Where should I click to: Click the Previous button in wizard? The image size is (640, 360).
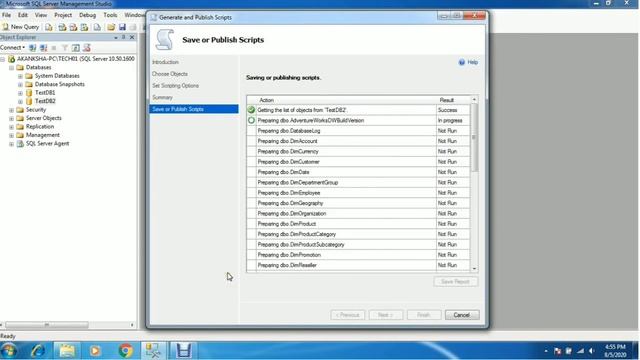pos(348,315)
